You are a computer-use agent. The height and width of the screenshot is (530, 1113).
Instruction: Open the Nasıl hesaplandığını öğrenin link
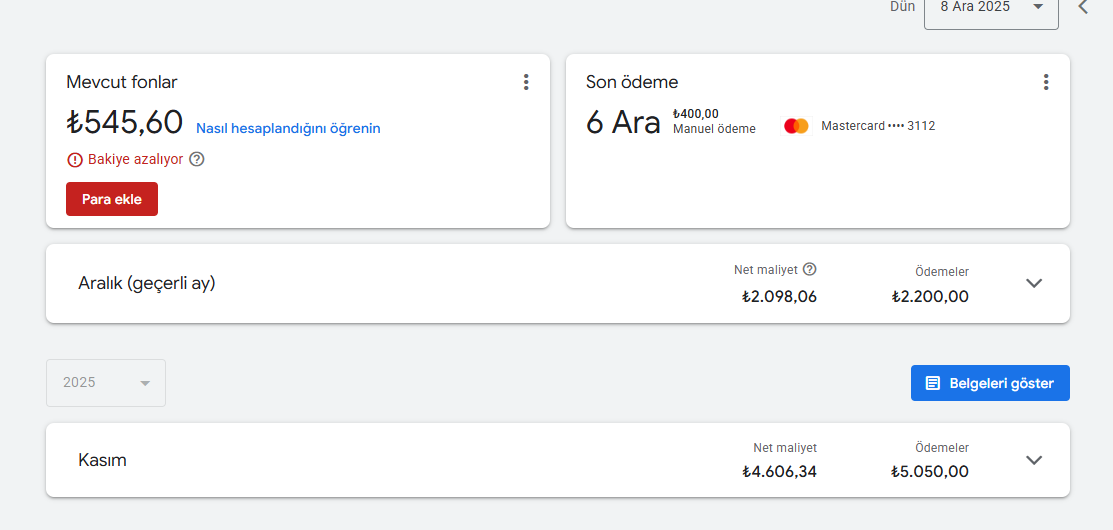coord(288,128)
